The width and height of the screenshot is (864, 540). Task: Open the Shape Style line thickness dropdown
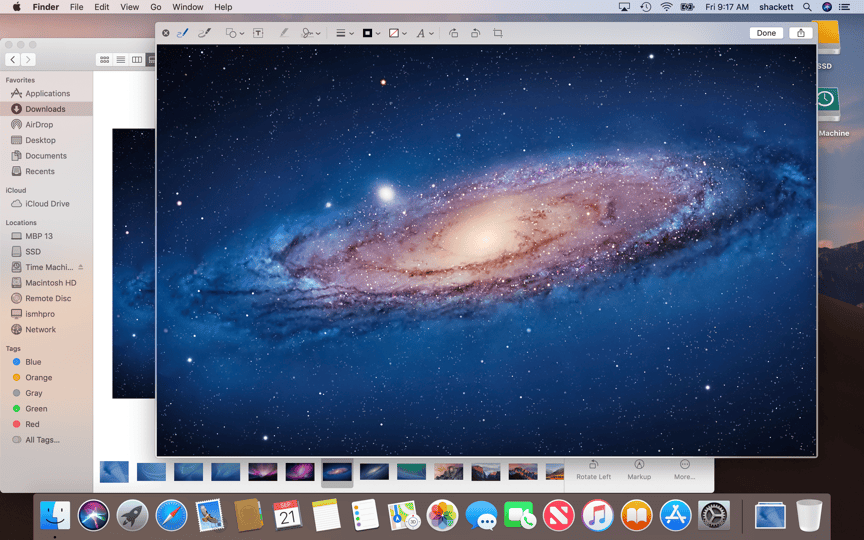(x=345, y=33)
